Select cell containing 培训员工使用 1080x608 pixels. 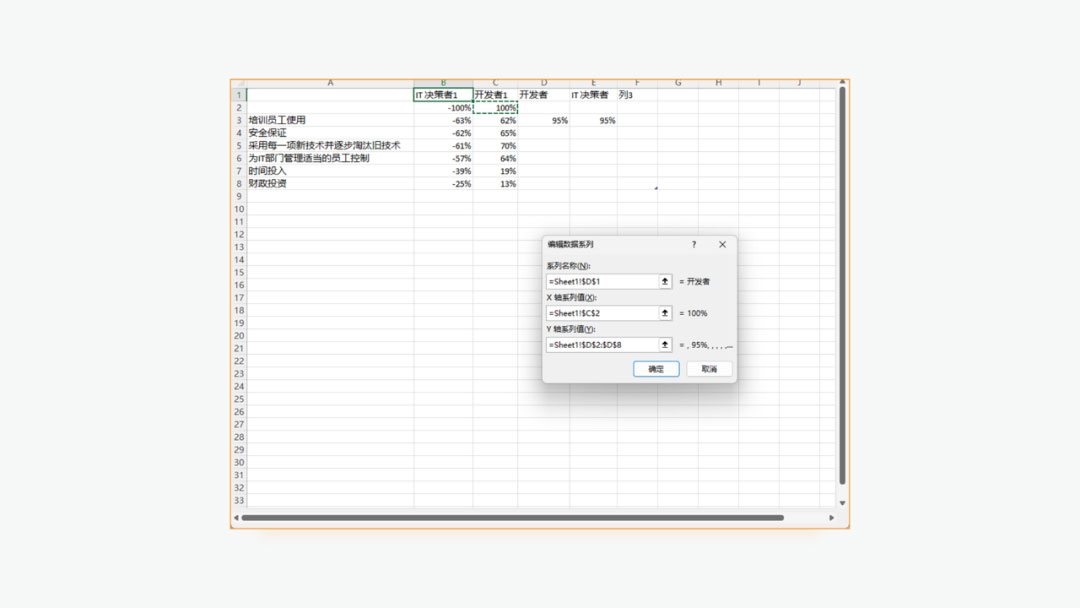(330, 120)
